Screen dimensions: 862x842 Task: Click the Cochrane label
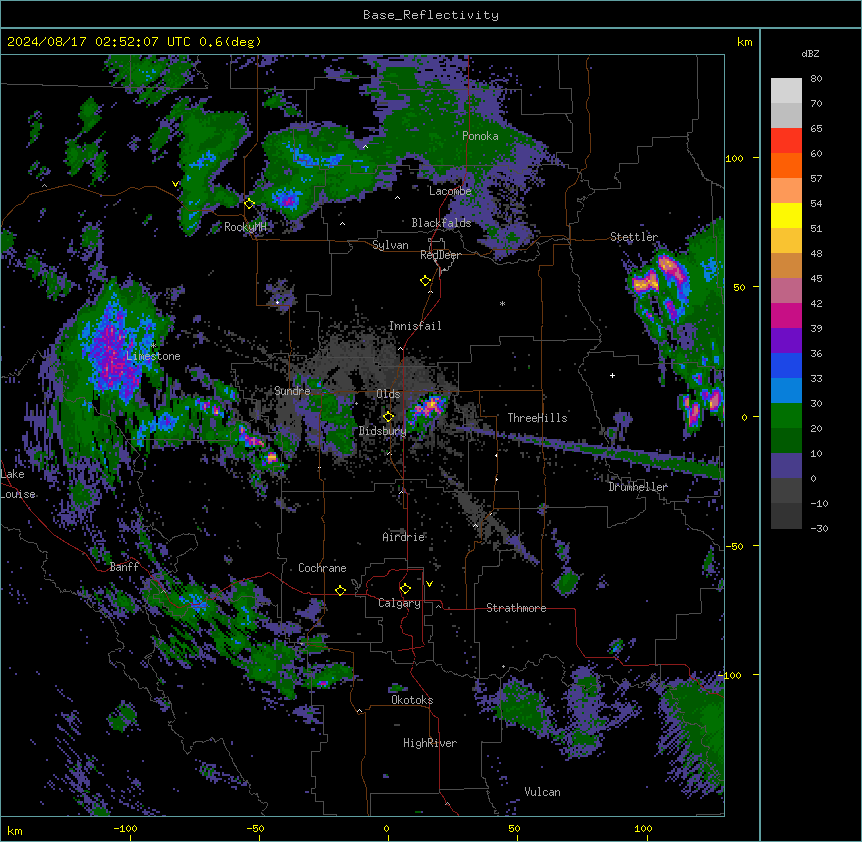pyautogui.click(x=322, y=568)
